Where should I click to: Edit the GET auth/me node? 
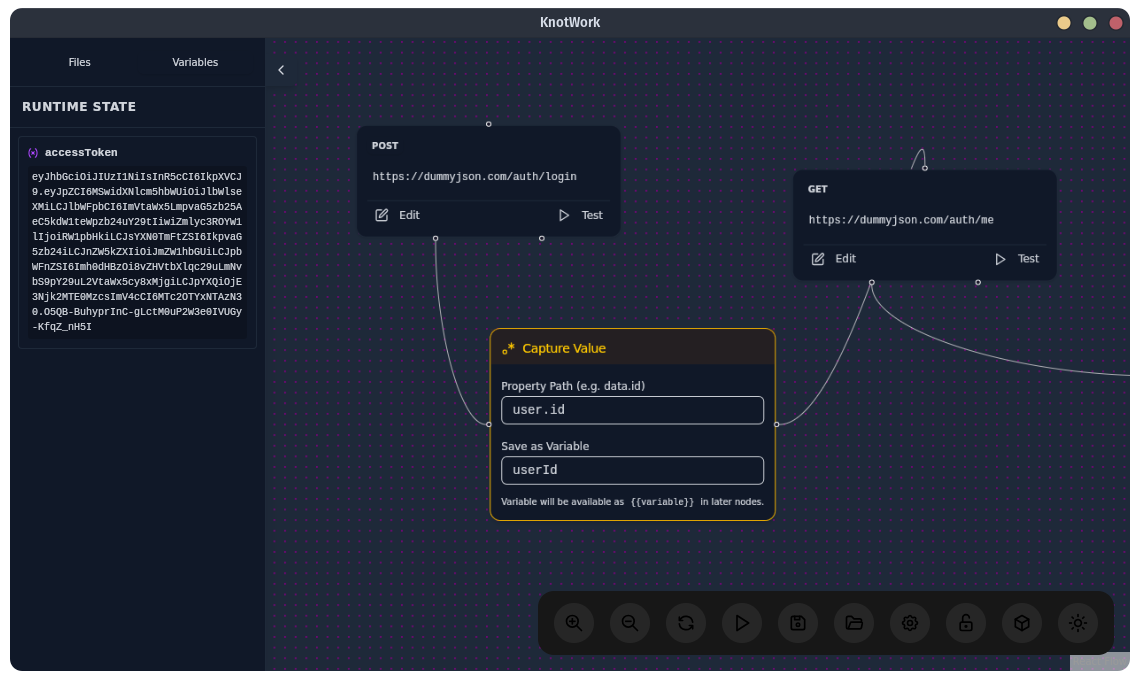(835, 258)
